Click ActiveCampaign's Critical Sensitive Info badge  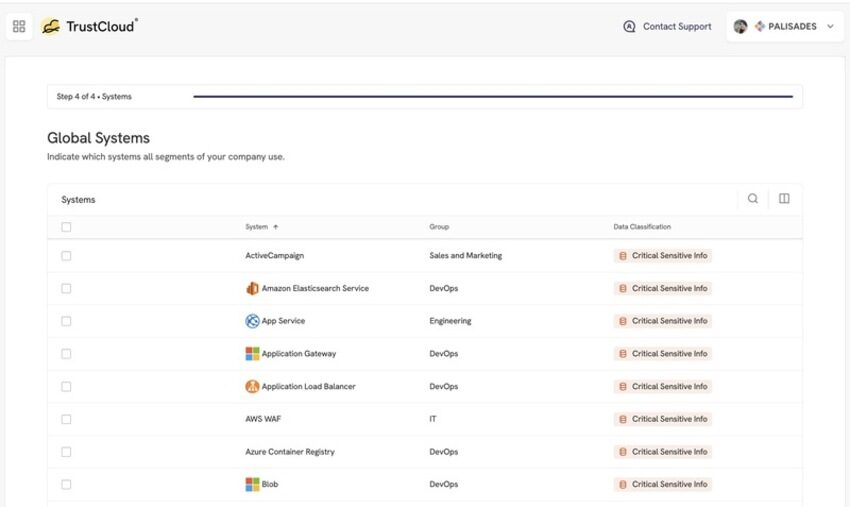[662, 255]
